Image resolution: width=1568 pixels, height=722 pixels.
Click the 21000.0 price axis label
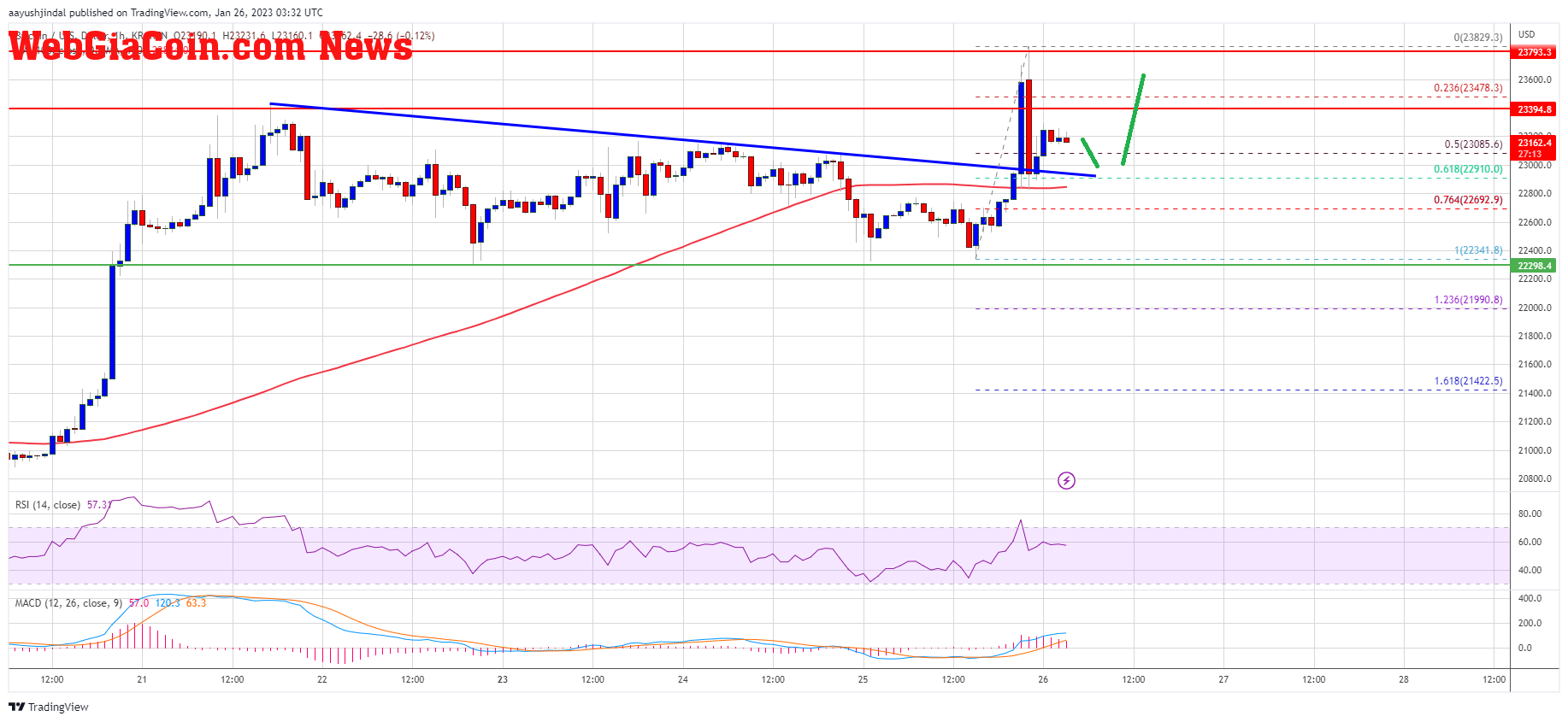[x=1535, y=450]
